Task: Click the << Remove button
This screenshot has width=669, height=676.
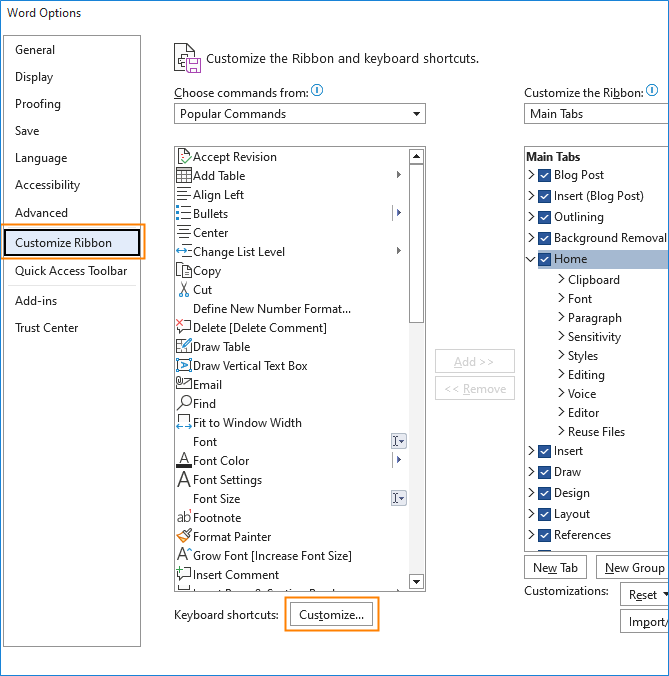Action: (x=475, y=388)
